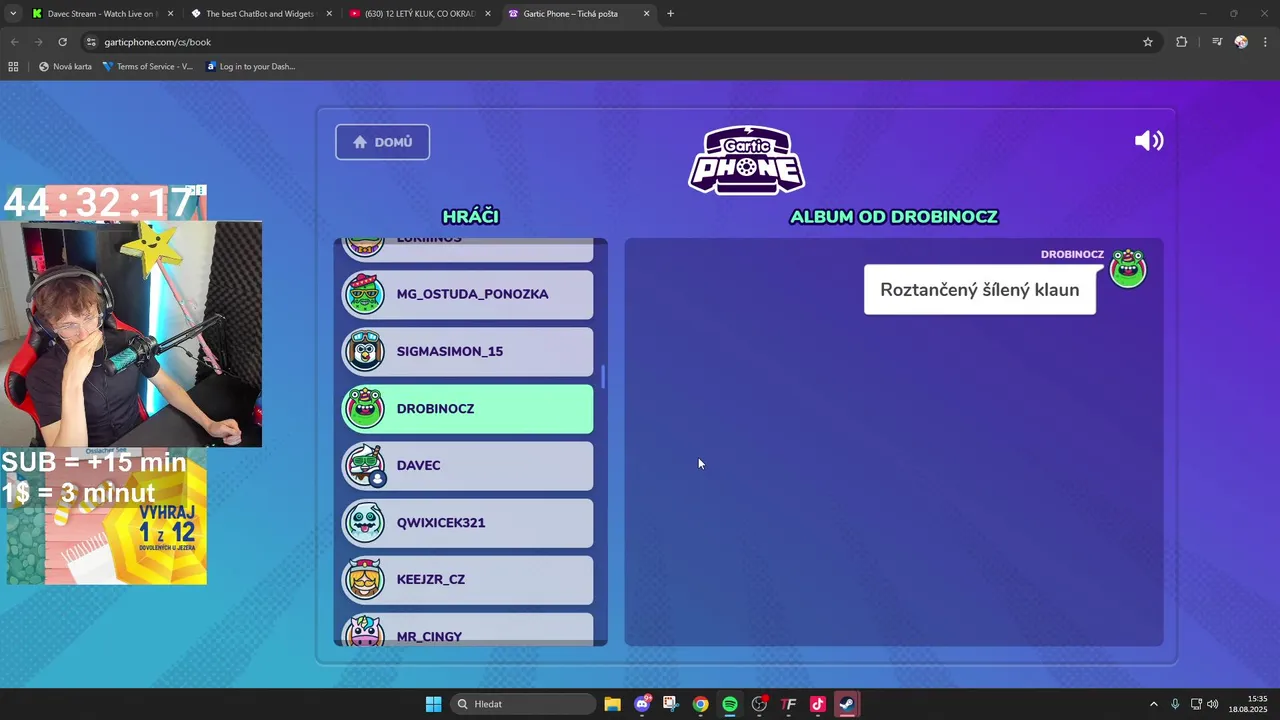Go back in browser history

(x=14, y=42)
